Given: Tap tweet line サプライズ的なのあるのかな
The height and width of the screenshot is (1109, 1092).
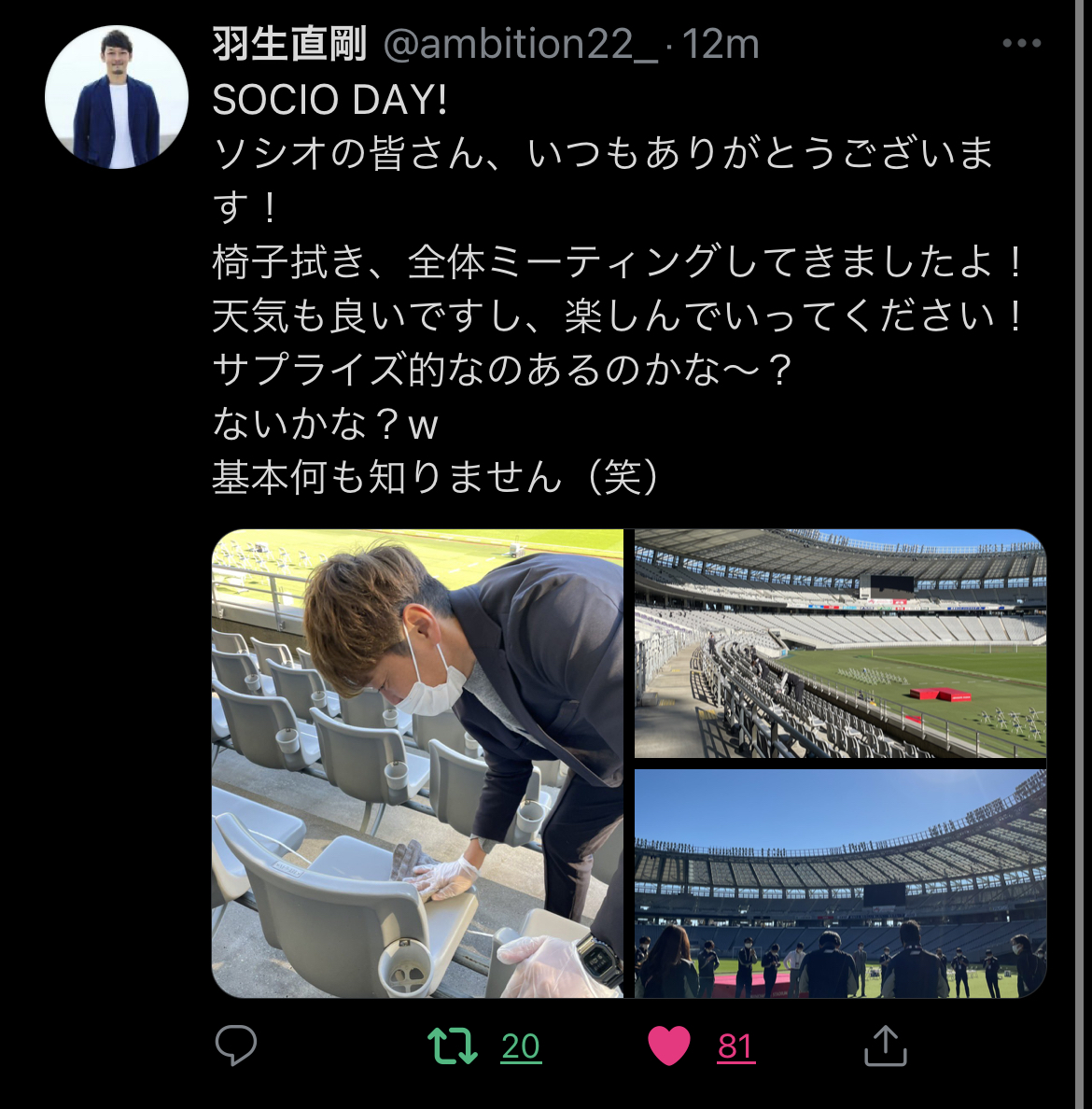Looking at the screenshot, I should (x=502, y=369).
